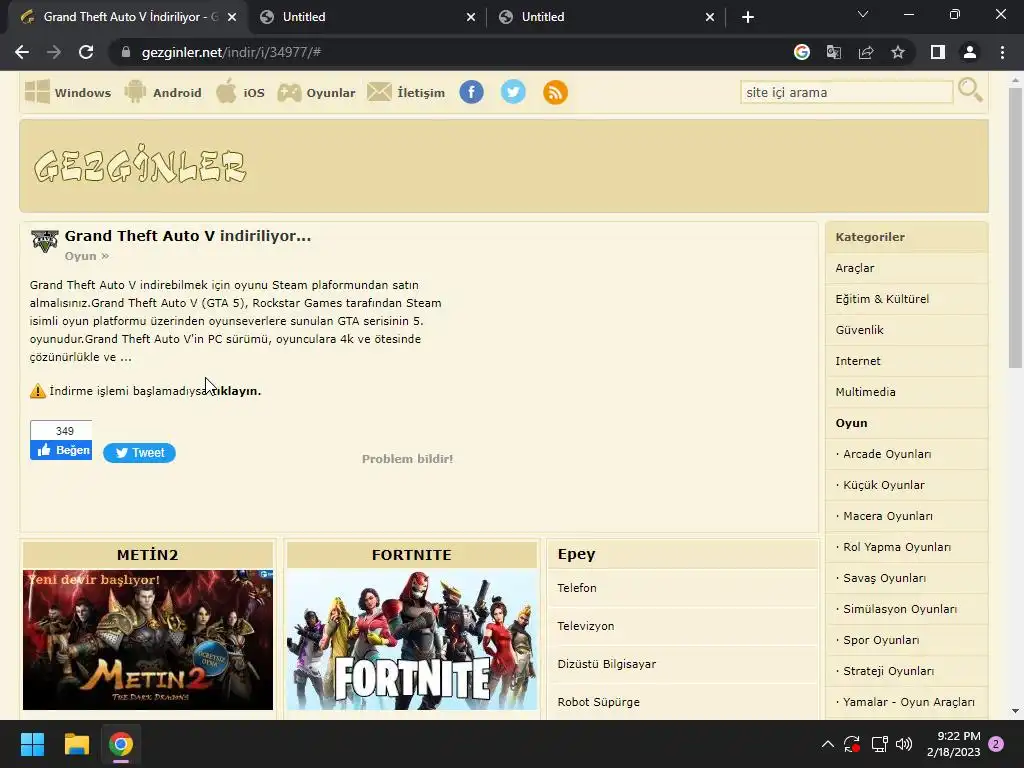Visit the site's Facebook page icon
This screenshot has height=768, width=1024.
tap(472, 92)
